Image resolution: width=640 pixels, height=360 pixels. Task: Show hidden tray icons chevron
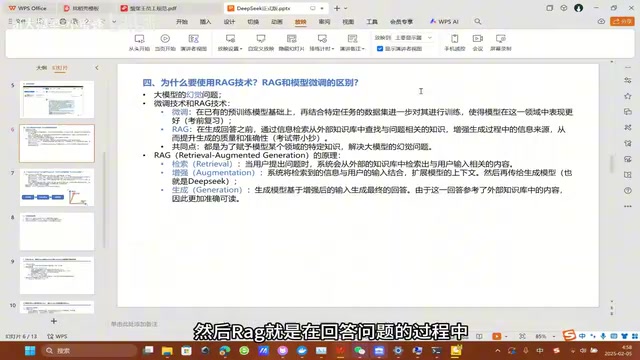point(498,351)
